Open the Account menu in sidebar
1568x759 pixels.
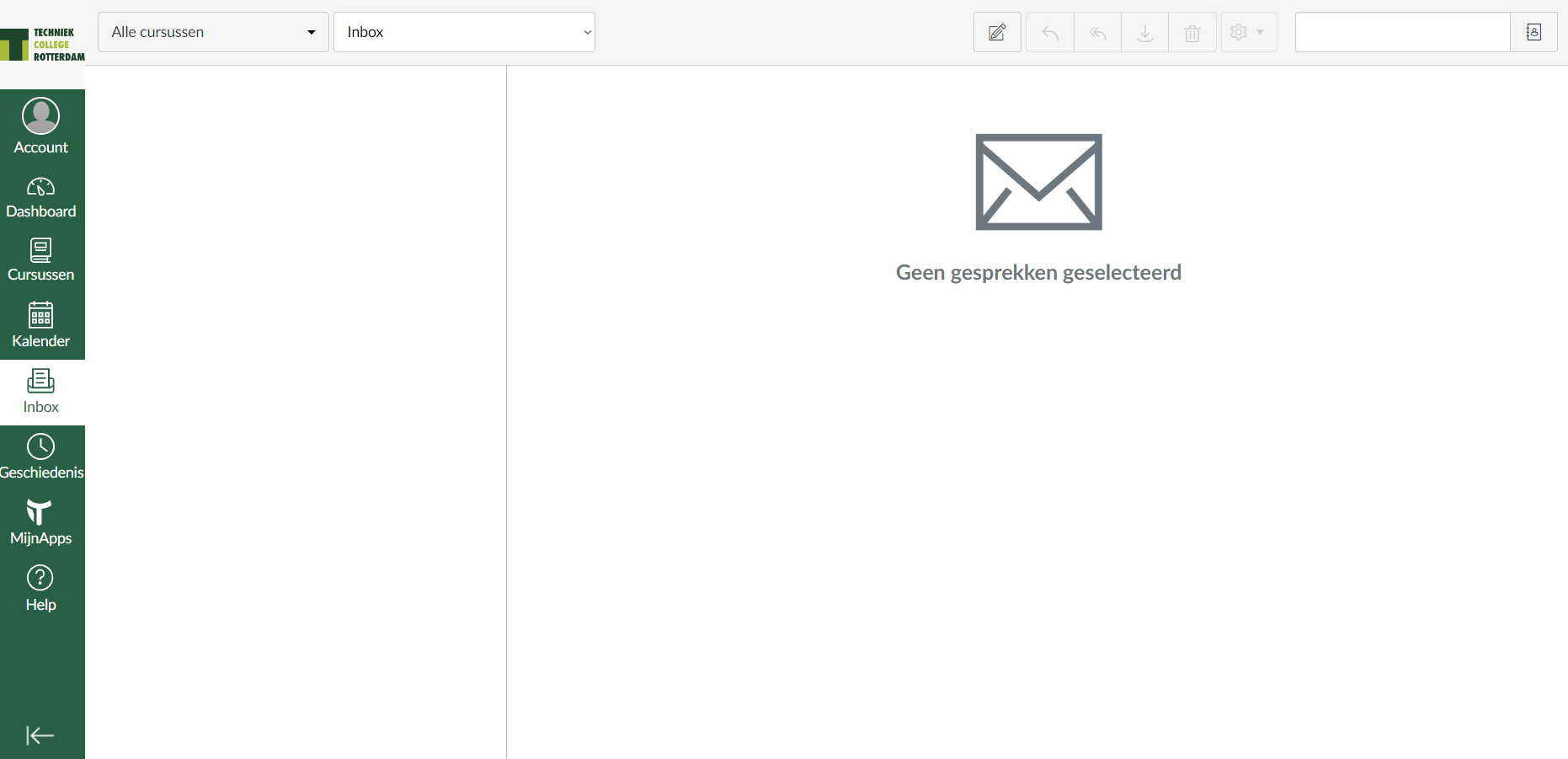(x=41, y=126)
